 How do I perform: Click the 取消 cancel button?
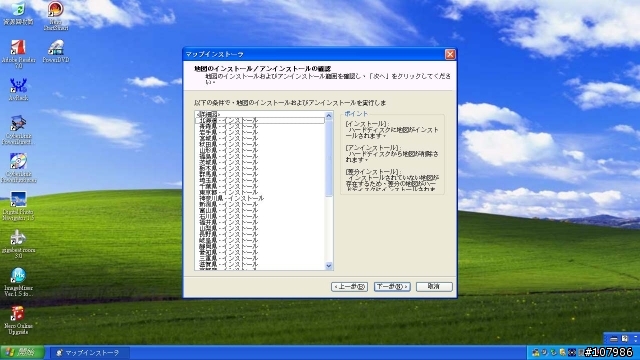(434, 287)
